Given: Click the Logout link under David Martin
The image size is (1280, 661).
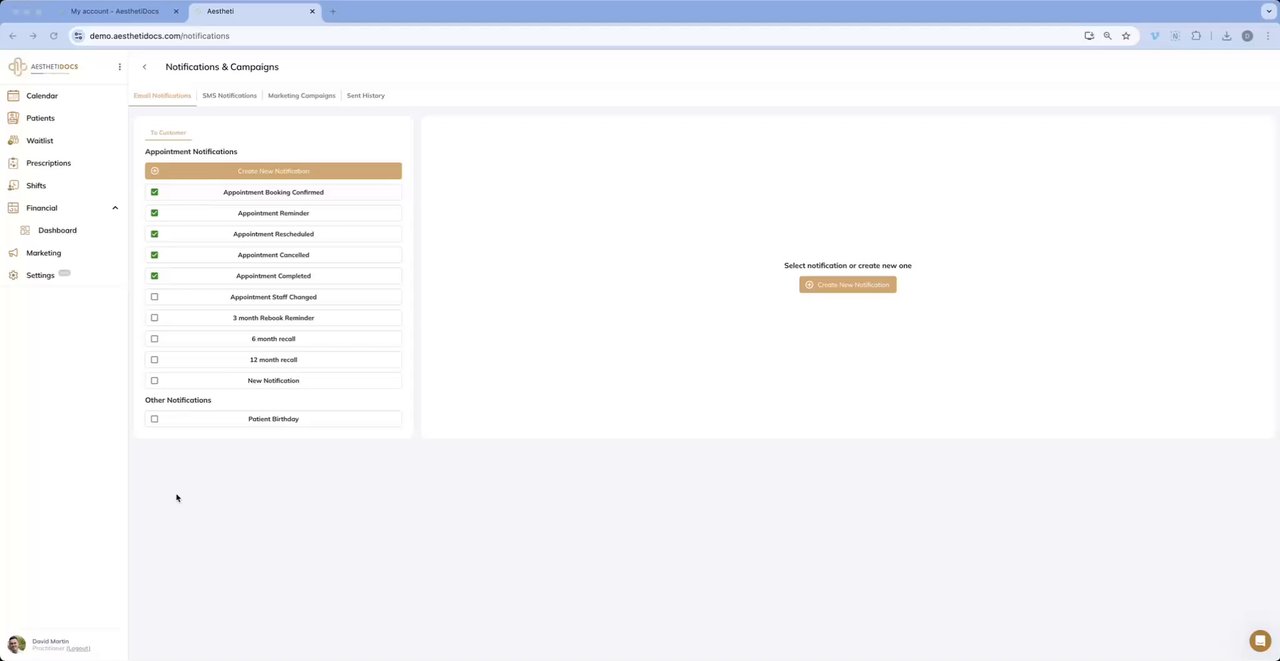Looking at the screenshot, I should tap(78, 648).
